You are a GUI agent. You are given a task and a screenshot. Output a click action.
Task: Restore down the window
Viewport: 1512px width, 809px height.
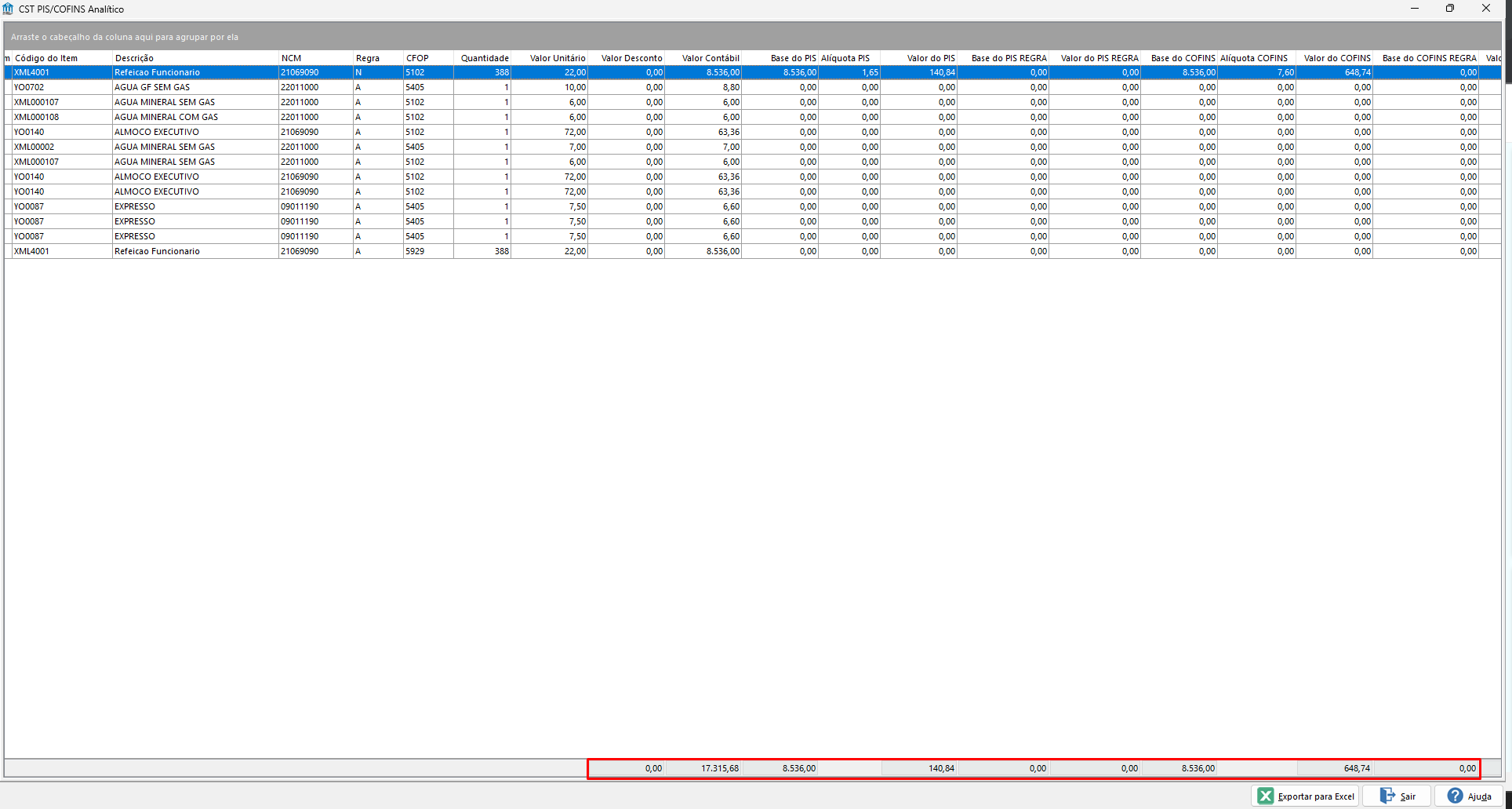[1450, 9]
